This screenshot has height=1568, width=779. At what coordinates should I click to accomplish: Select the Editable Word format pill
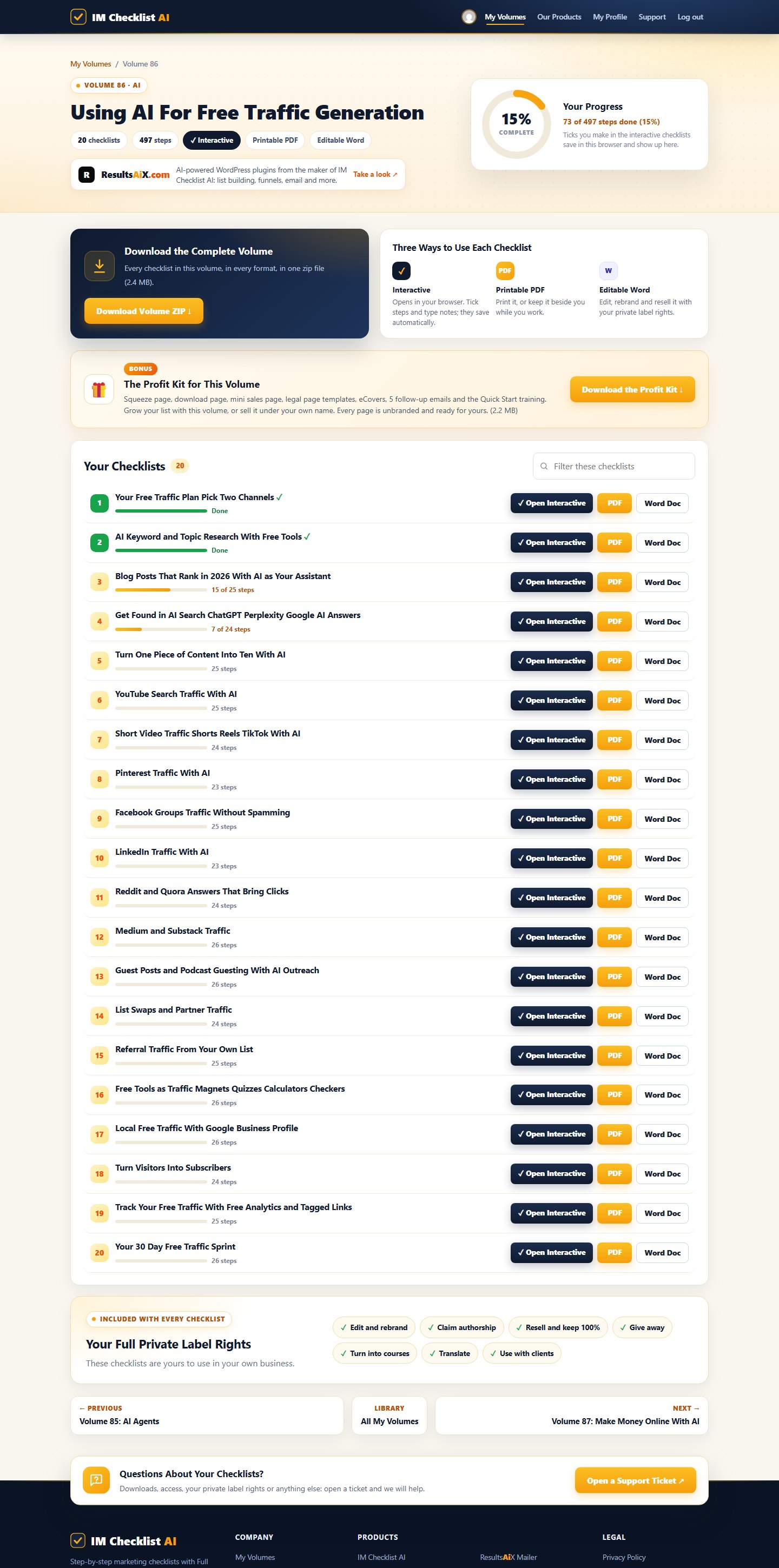[340, 140]
